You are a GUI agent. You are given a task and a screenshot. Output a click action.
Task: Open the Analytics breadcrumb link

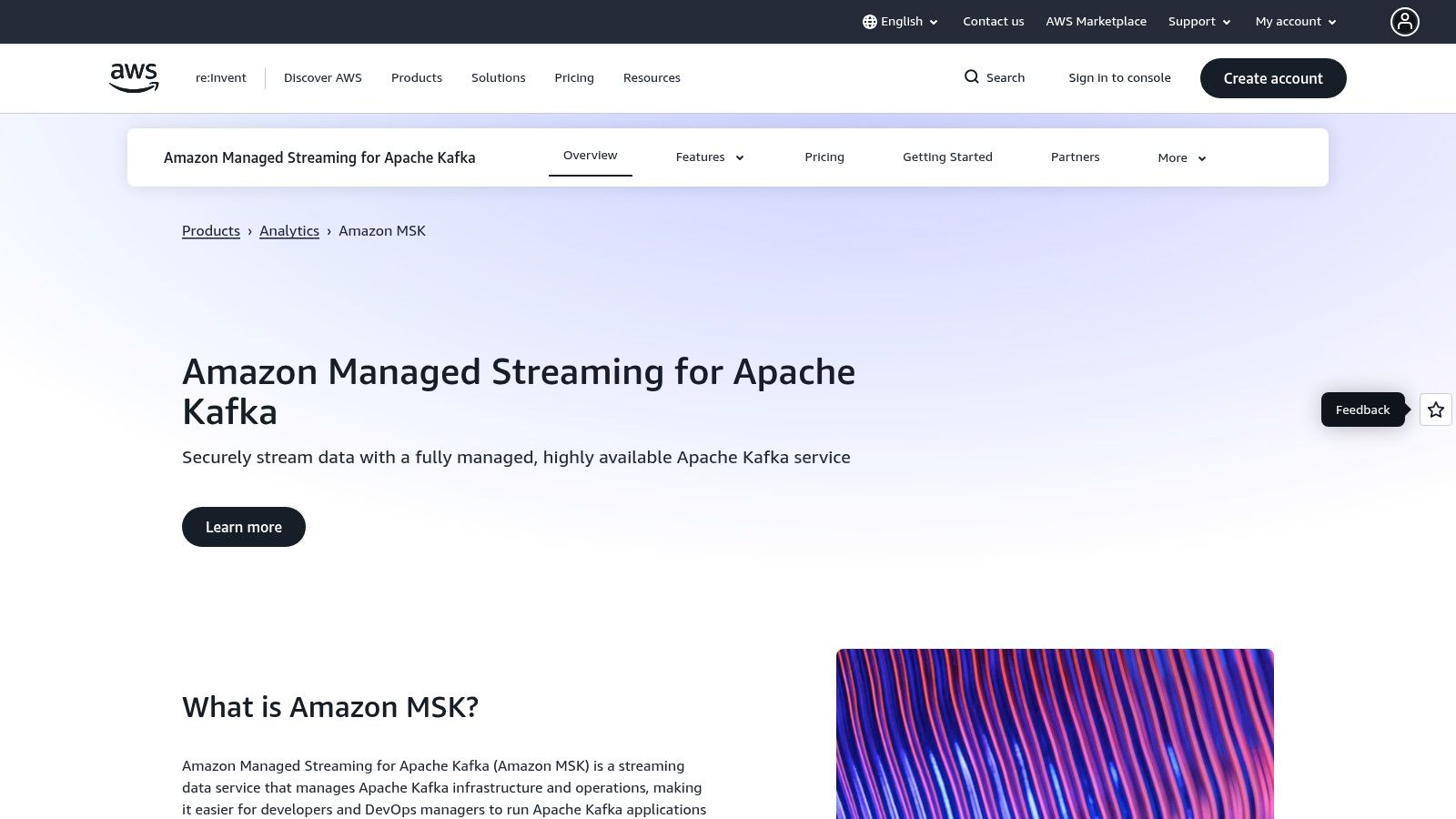[289, 230]
